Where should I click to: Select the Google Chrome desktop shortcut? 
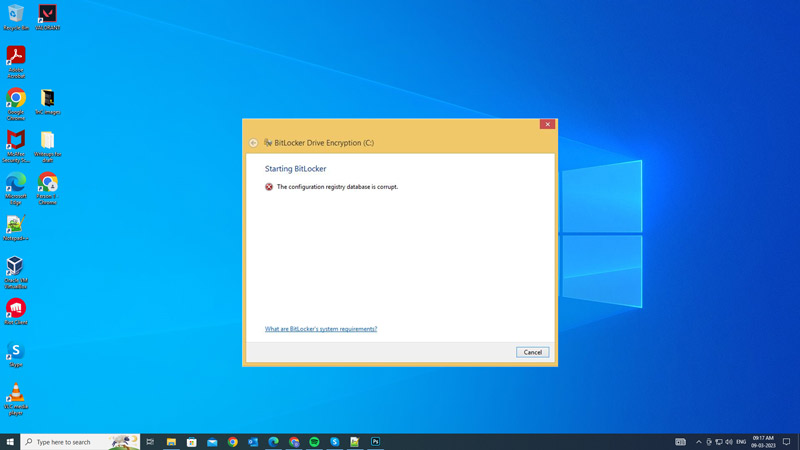[x=16, y=104]
